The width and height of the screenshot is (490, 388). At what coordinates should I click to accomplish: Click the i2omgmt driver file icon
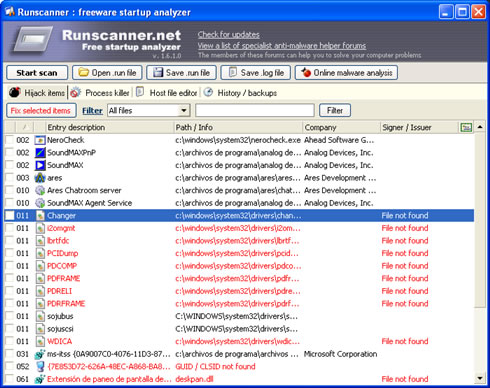click(40, 228)
